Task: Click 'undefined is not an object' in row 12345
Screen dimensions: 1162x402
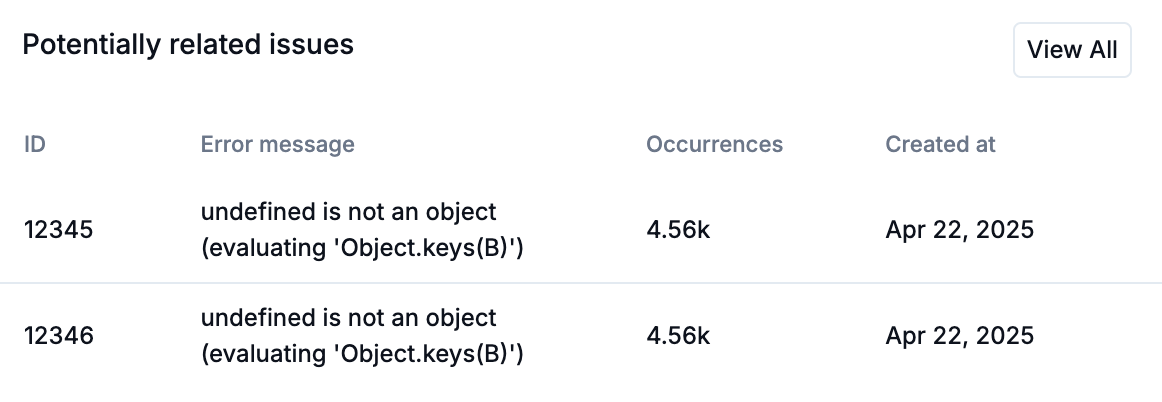Action: pos(348,212)
